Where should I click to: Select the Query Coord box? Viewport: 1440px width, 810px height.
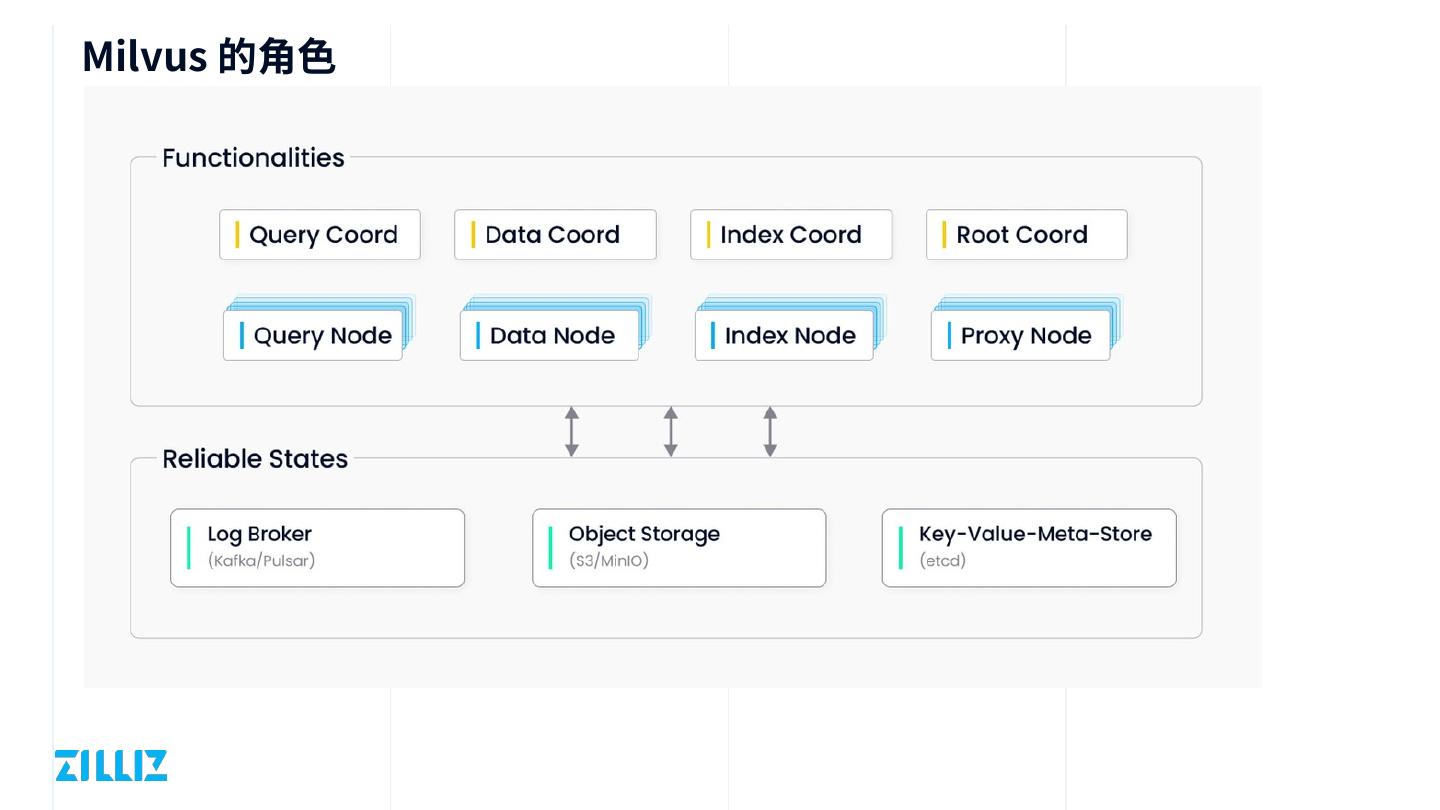tap(320, 235)
